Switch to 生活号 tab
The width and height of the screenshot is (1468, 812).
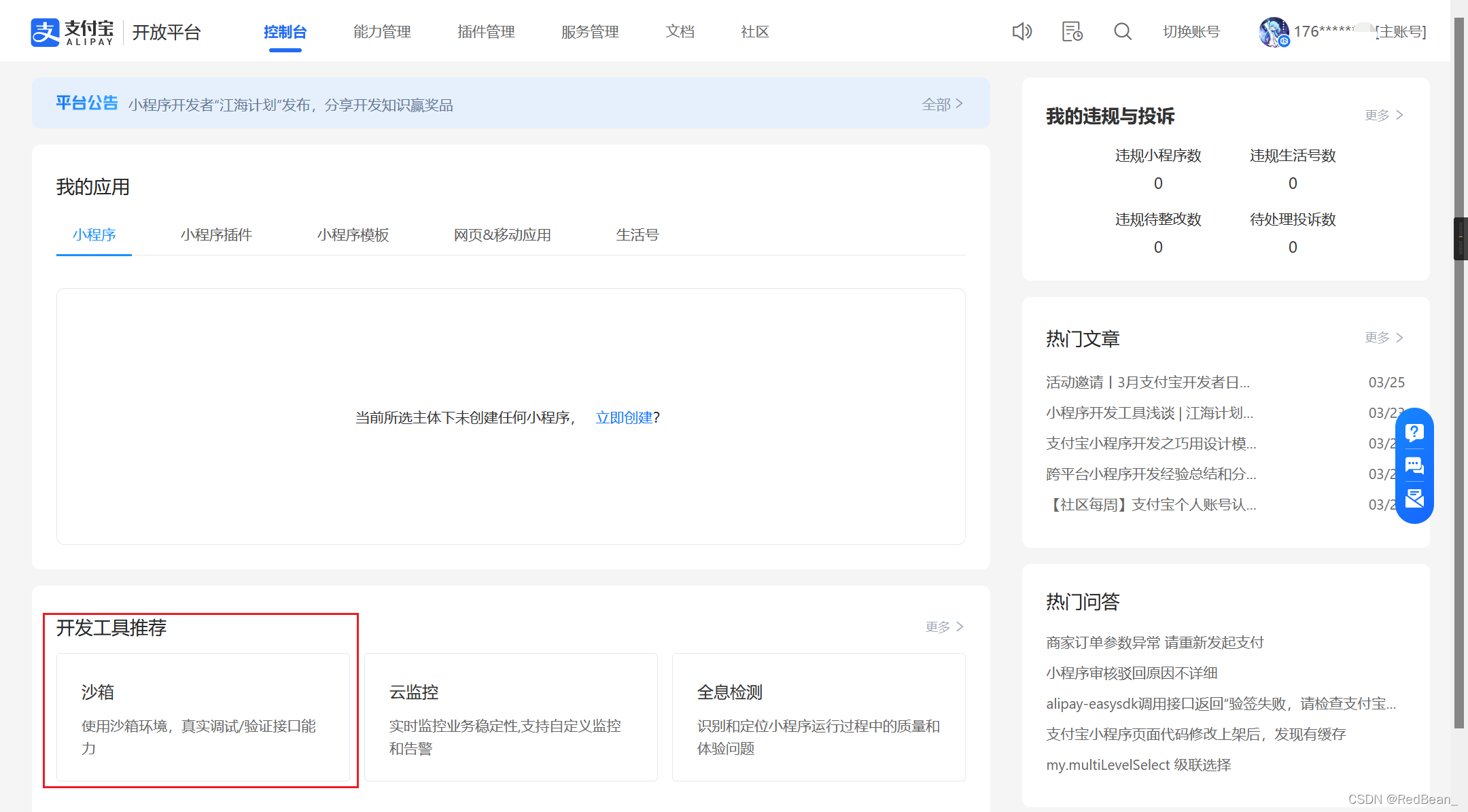[637, 235]
